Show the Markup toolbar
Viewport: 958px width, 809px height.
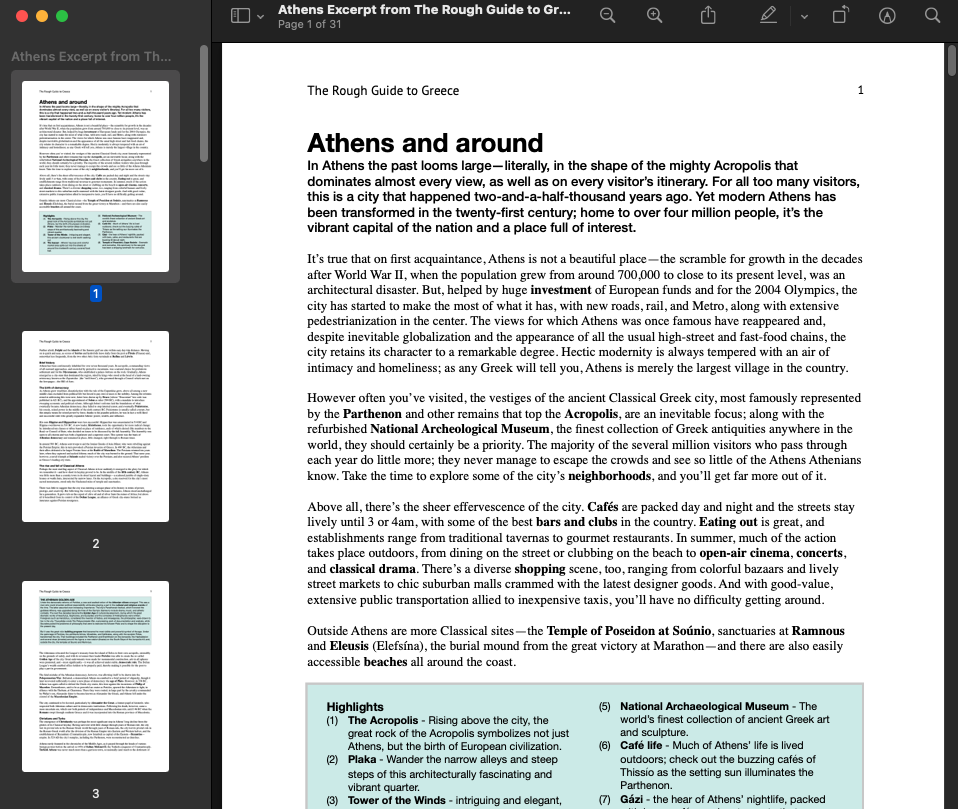point(887,16)
